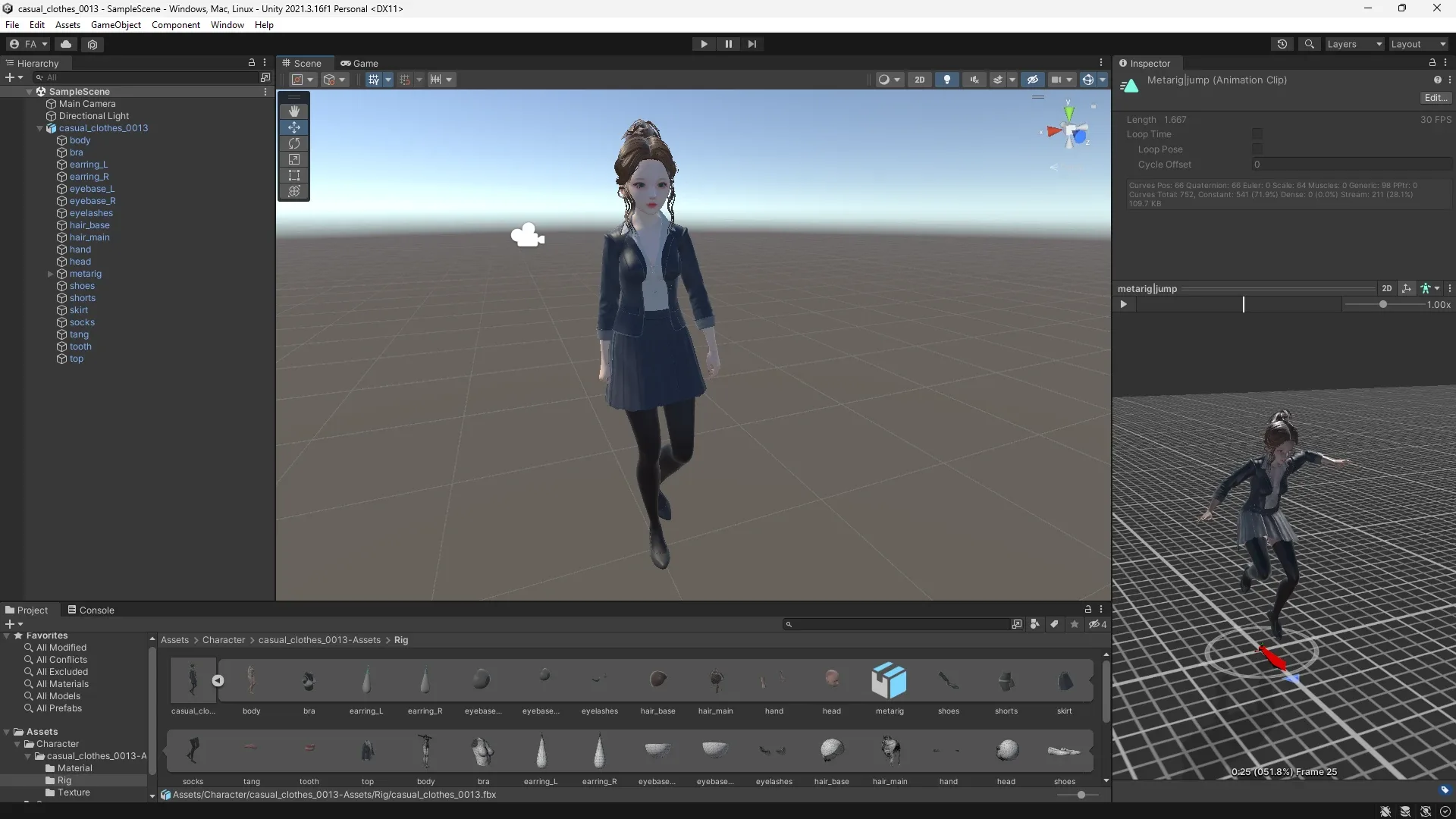Switch to the Game tab

[x=360, y=63]
